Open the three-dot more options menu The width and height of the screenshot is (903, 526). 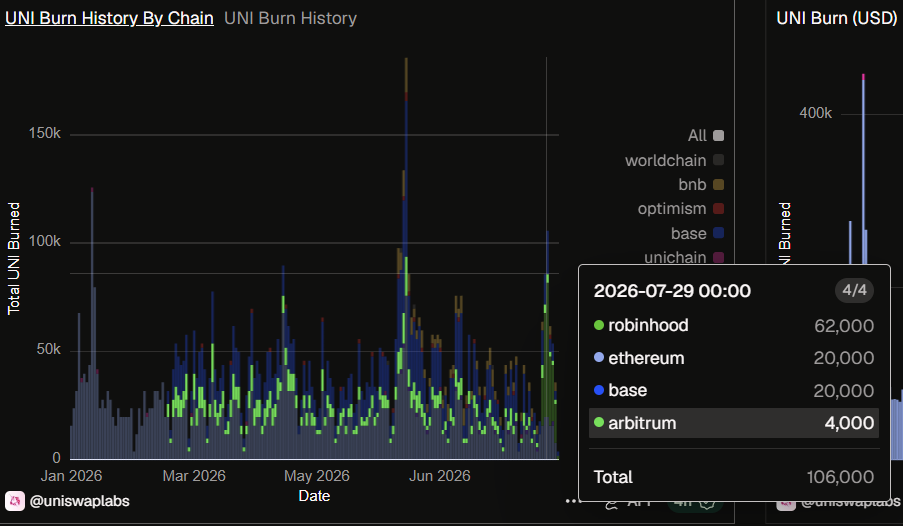tap(572, 501)
